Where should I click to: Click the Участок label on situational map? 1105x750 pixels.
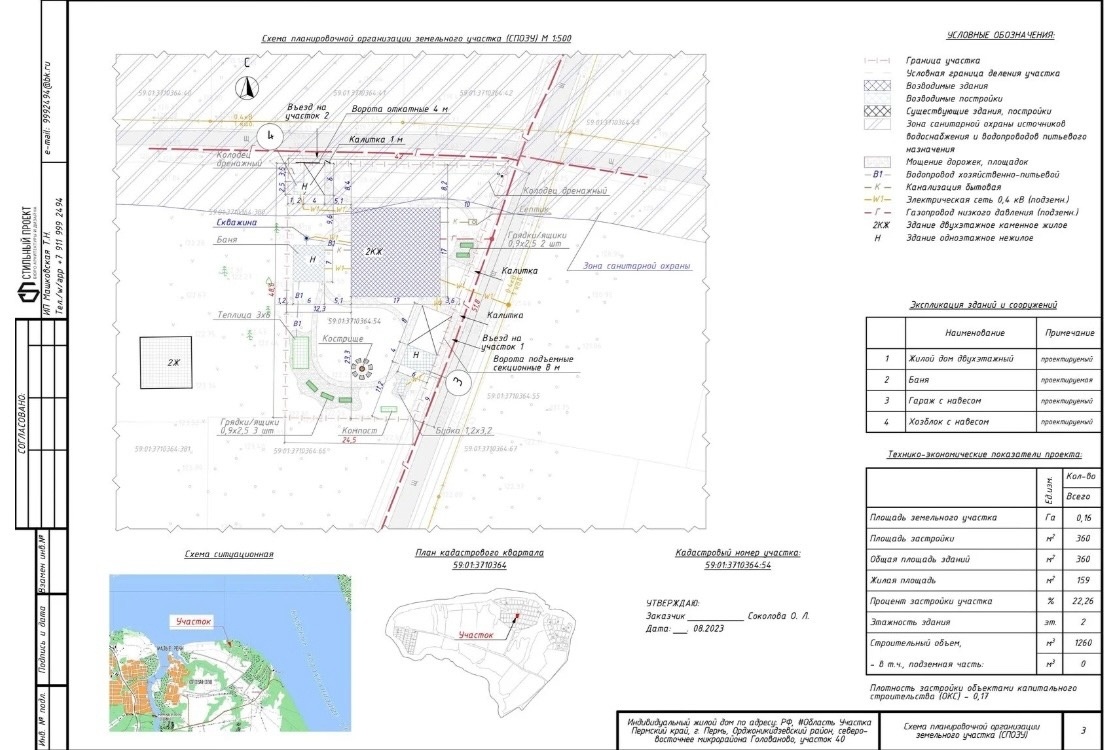(192, 622)
